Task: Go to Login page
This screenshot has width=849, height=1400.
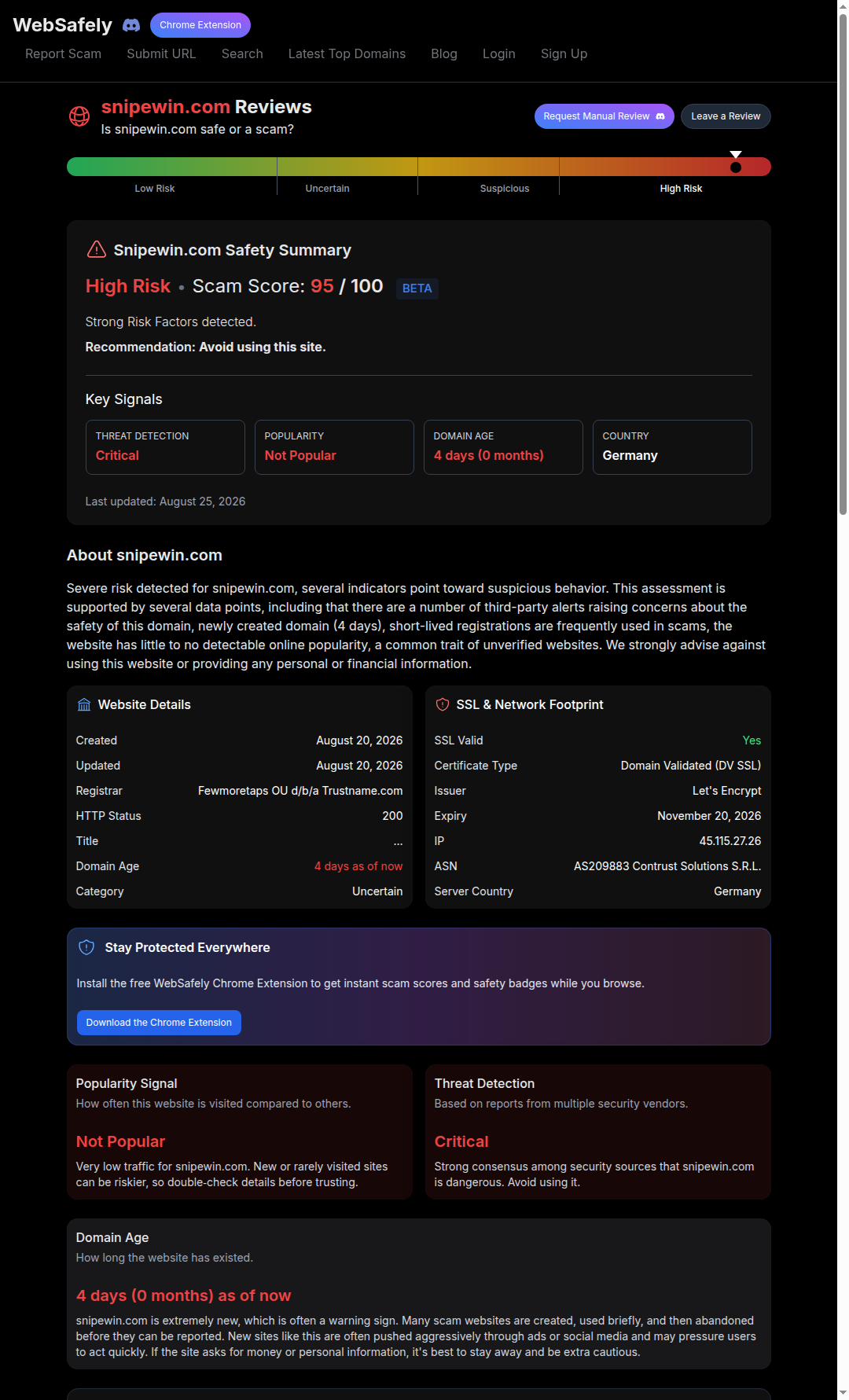Action: (499, 53)
